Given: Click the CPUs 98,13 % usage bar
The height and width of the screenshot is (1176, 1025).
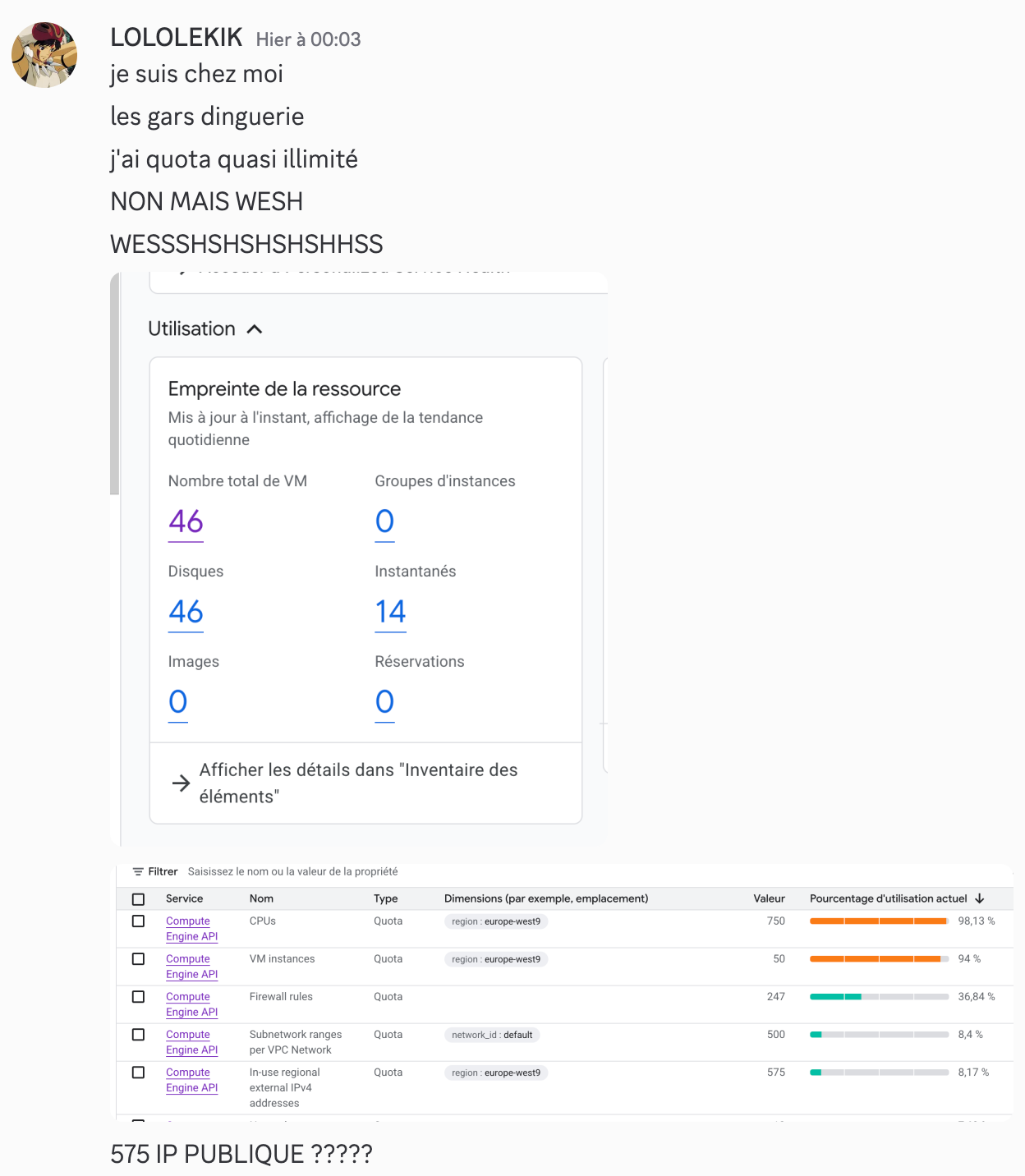Looking at the screenshot, I should [x=879, y=921].
